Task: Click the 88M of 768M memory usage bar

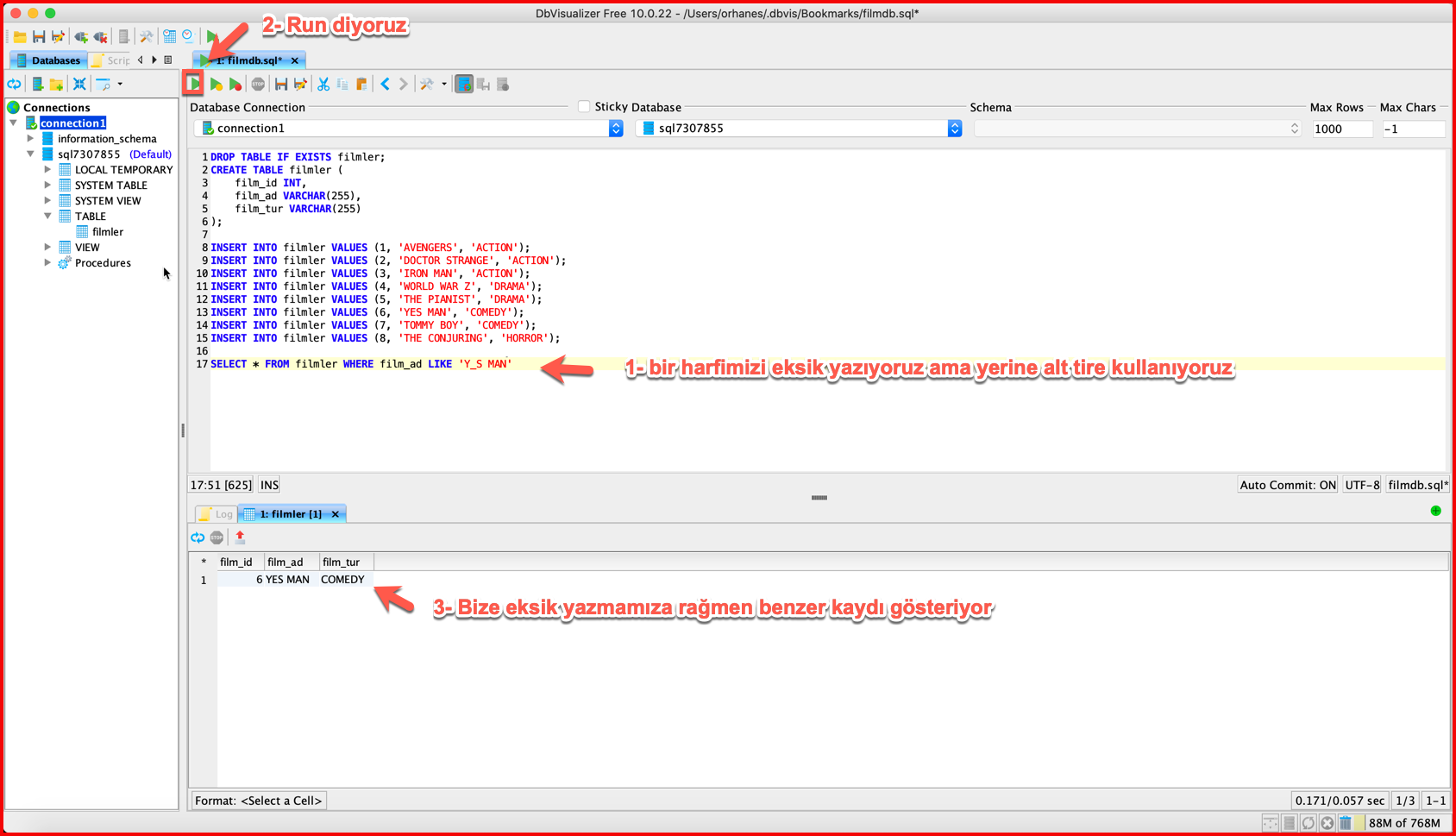Action: pos(1403,823)
